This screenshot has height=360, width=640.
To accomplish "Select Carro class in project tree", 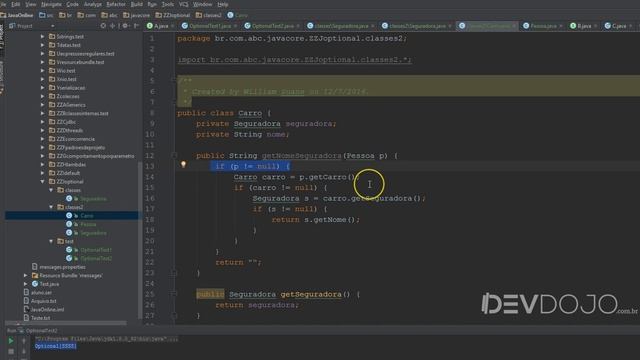I will pyautogui.click(x=87, y=216).
